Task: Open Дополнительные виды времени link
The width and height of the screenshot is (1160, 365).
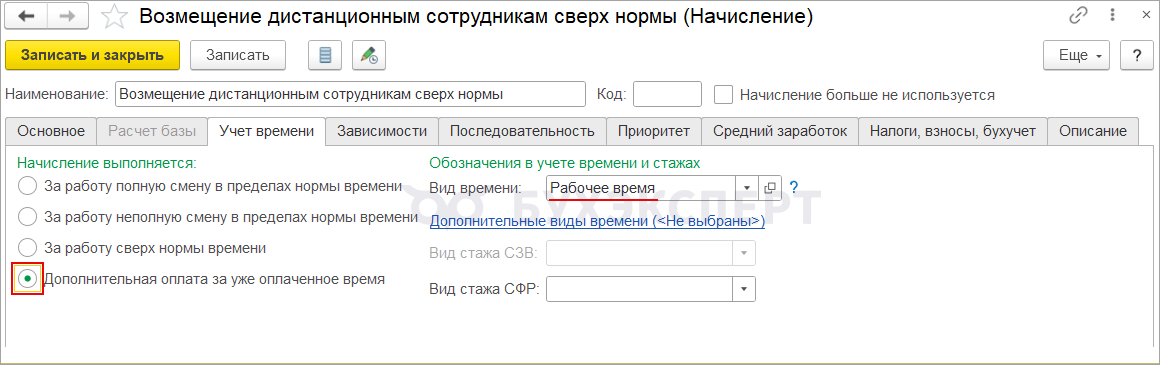Action: click(x=597, y=221)
